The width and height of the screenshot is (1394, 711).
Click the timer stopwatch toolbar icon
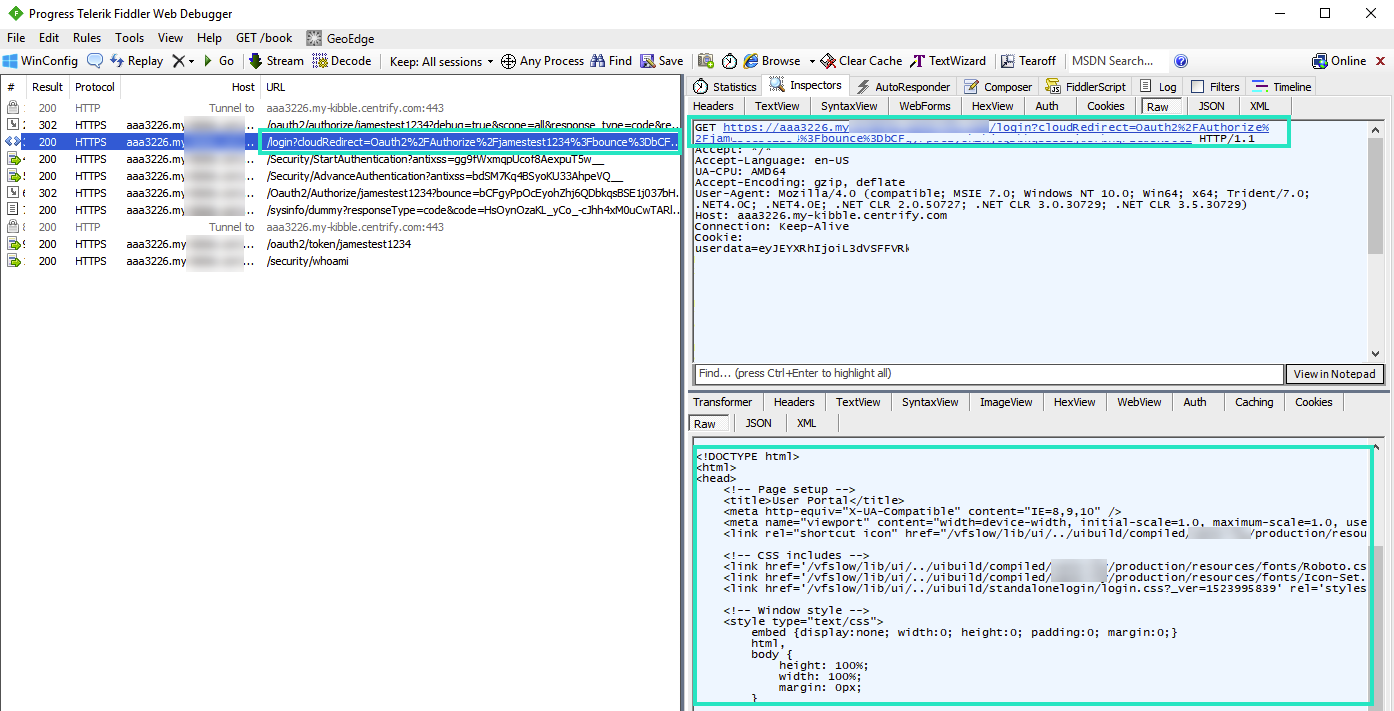(x=730, y=61)
